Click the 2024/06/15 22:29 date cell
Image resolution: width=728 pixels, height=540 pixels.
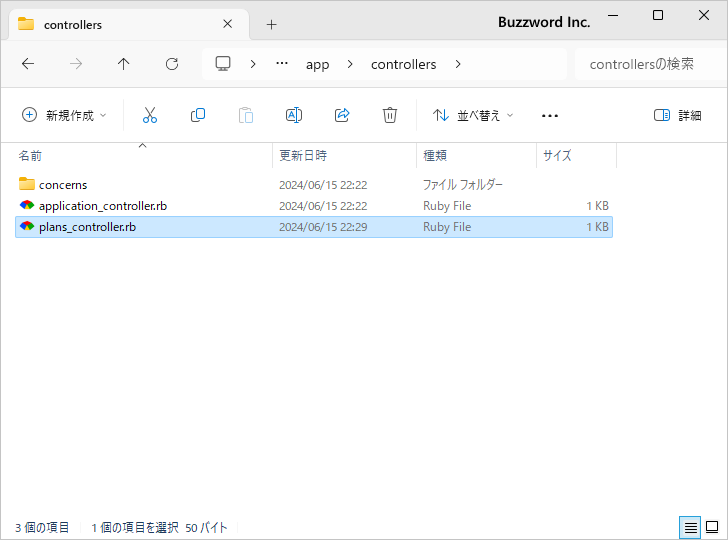323,227
